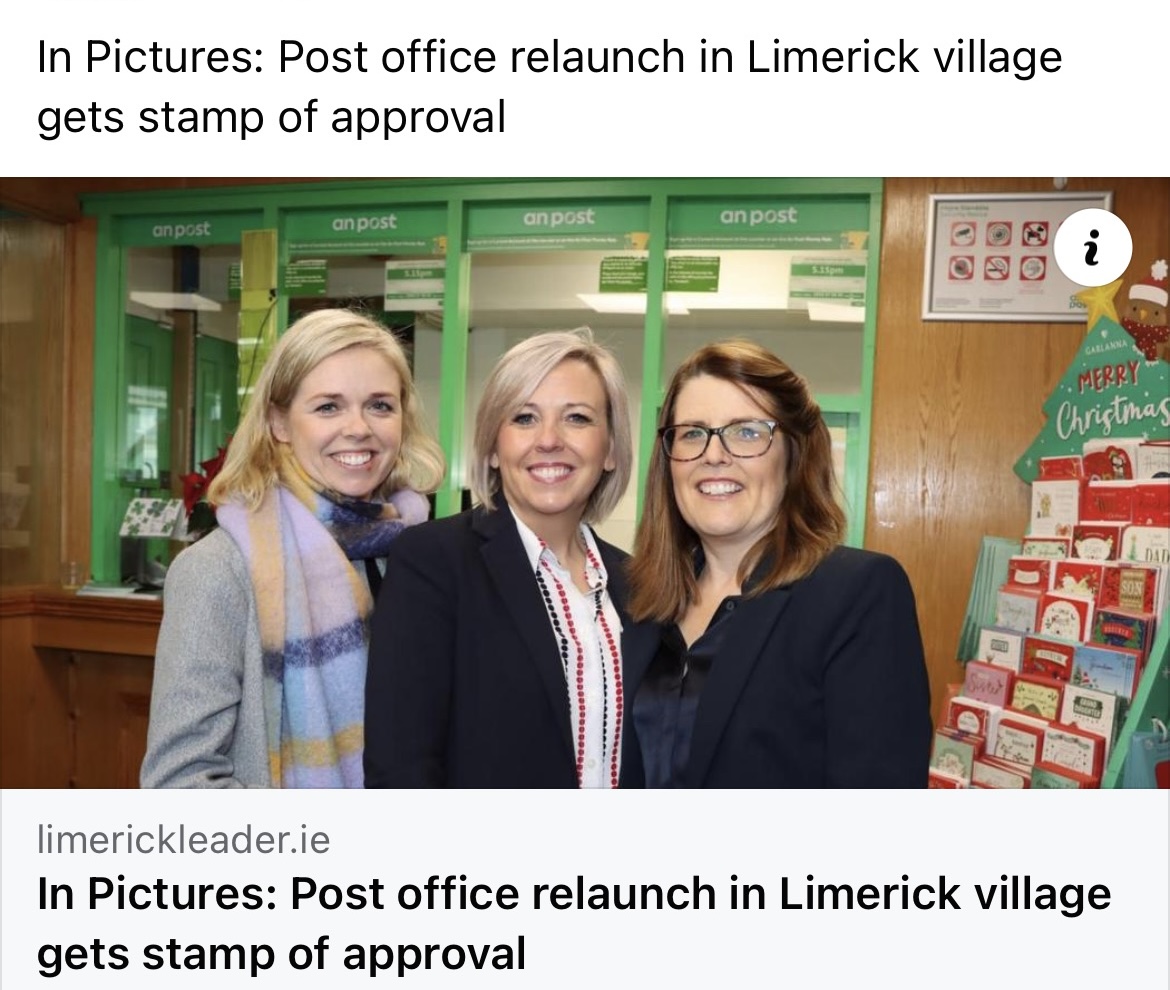
Task: Click the rightmost "an post" counter sign
Action: (x=758, y=216)
